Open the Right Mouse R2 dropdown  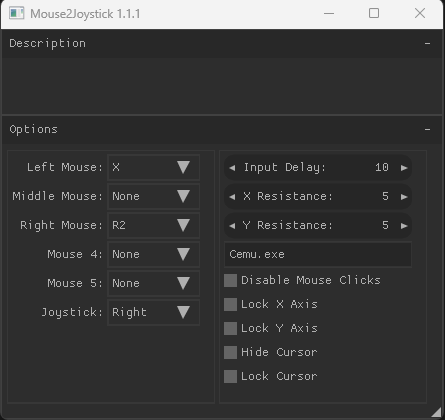click(x=154, y=225)
